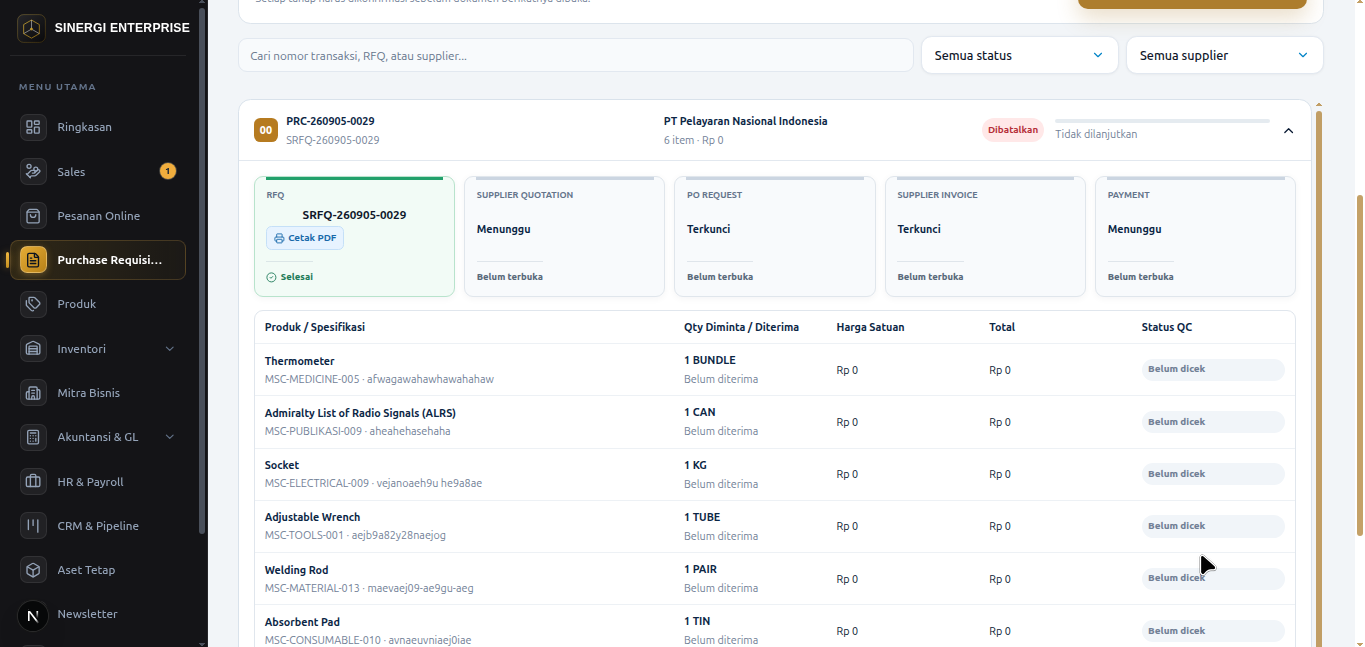The height and width of the screenshot is (647, 1365).
Task: Expand the Akuntansi & GL chevron
Action: pyautogui.click(x=169, y=437)
